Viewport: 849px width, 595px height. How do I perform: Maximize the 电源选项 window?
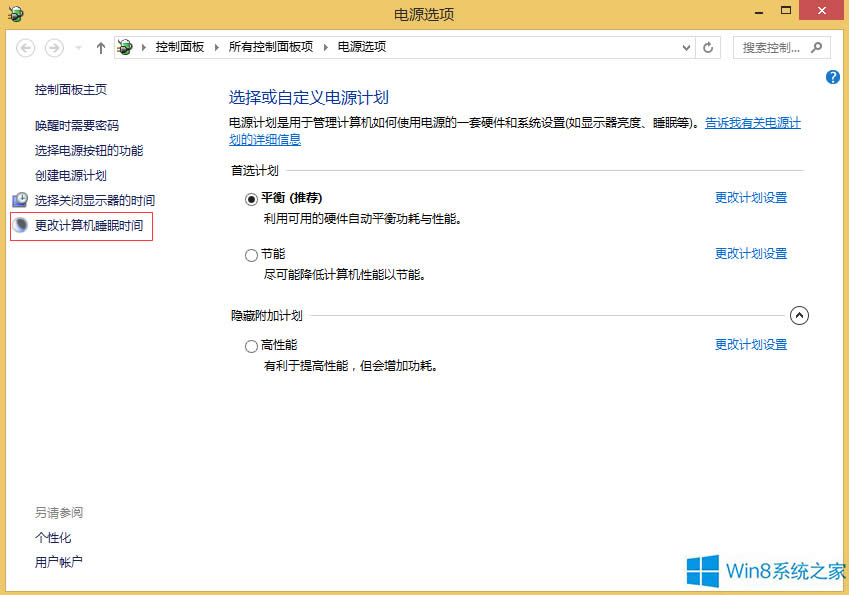pyautogui.click(x=786, y=10)
